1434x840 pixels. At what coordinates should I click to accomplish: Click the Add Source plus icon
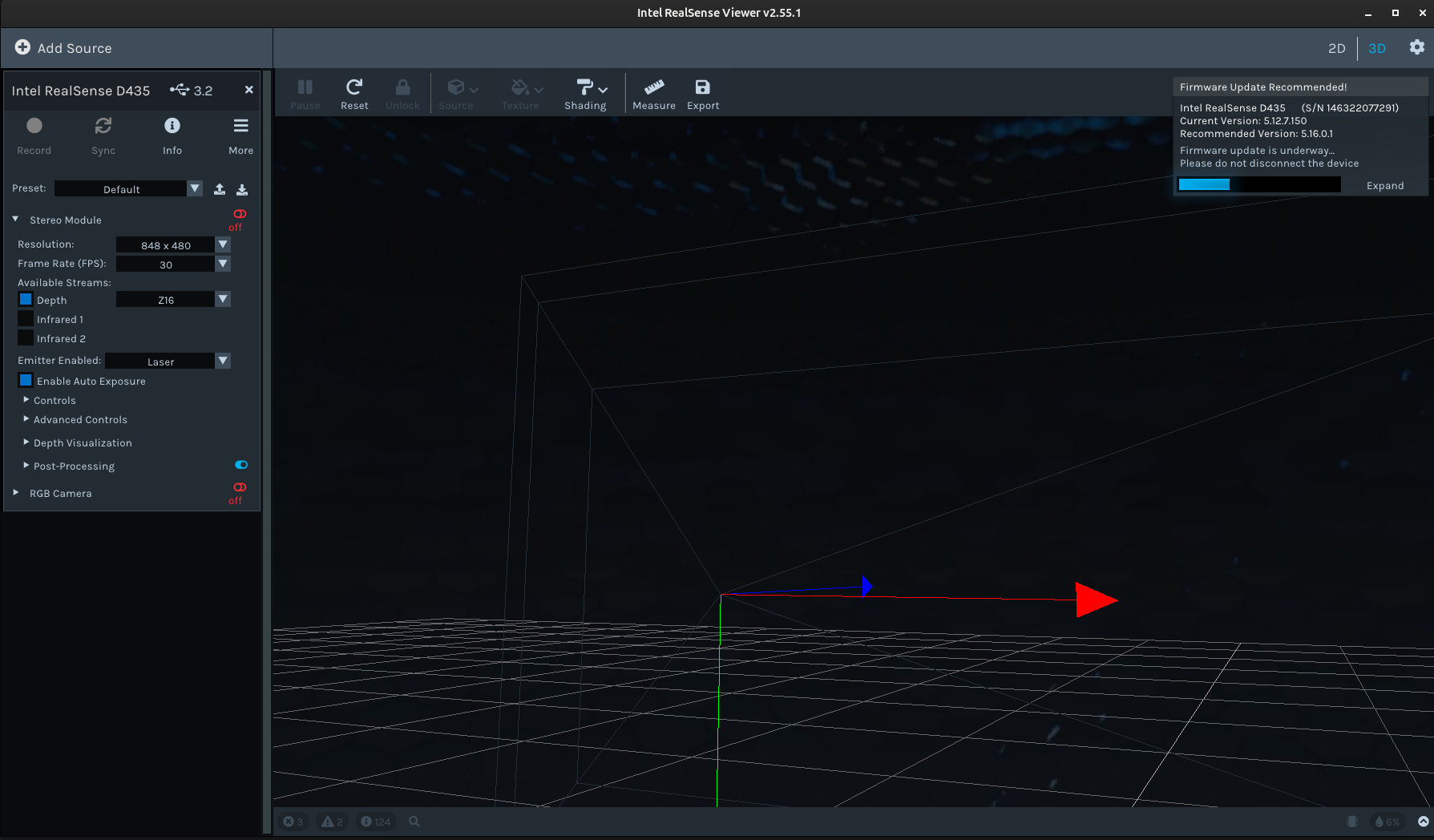(x=22, y=47)
